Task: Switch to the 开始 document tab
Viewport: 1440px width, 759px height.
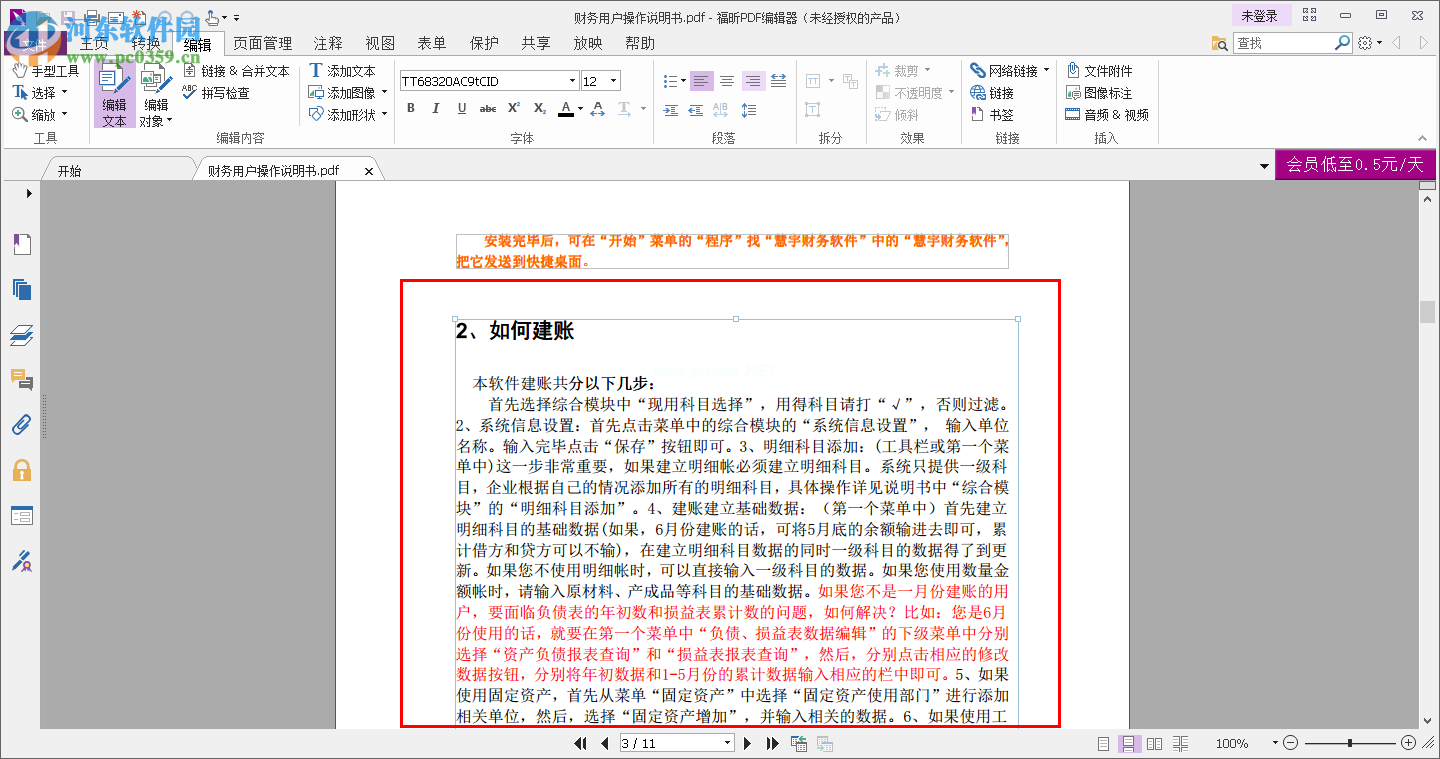Action: click(x=69, y=170)
